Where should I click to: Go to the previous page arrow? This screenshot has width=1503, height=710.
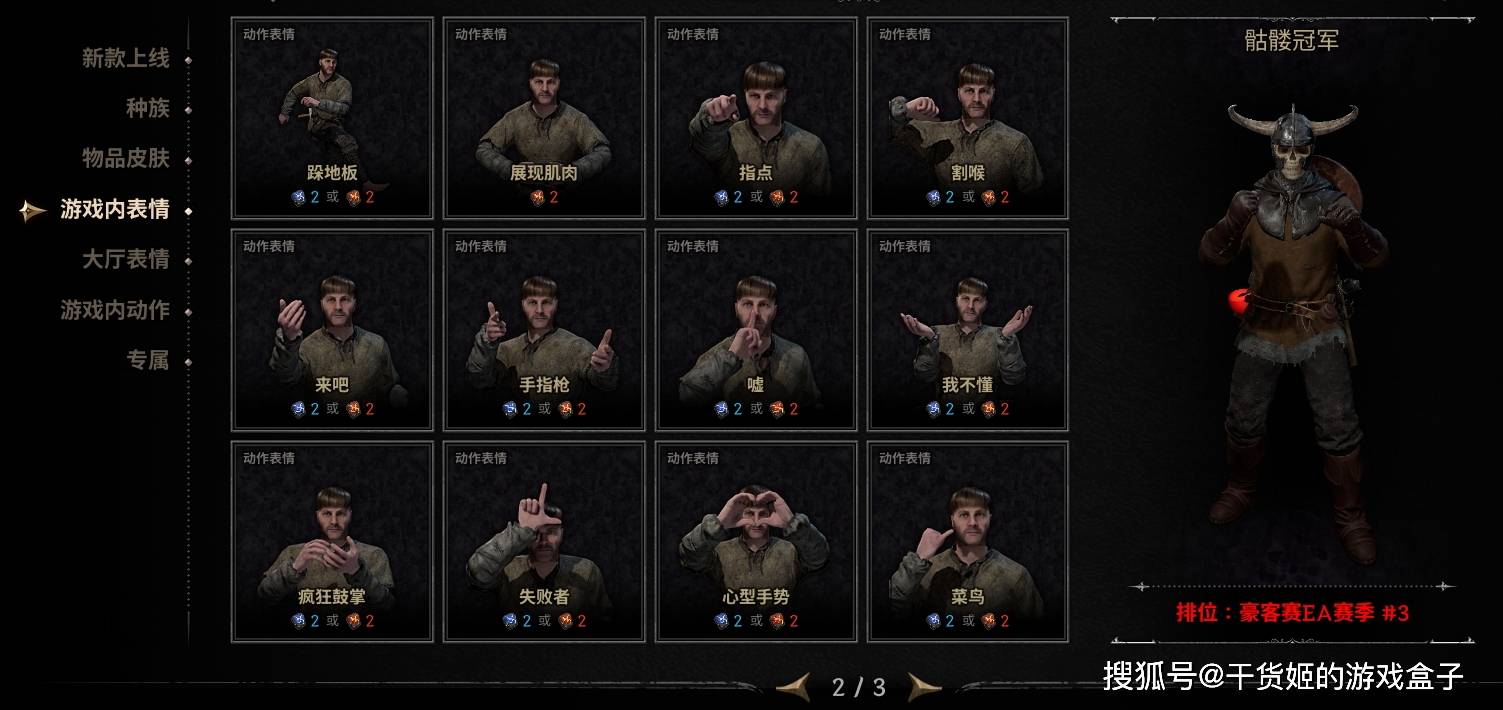click(794, 687)
